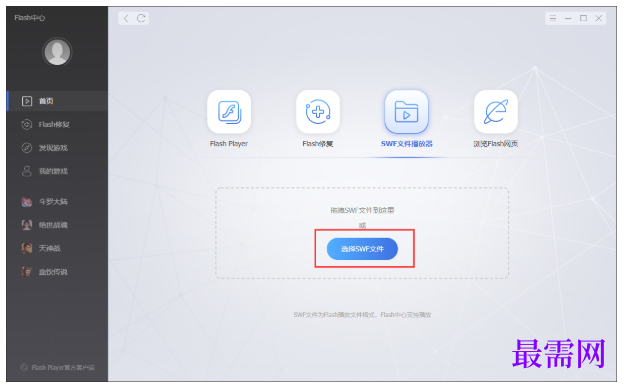Open the hamburger menu icon
The image size is (624, 385).
pos(553,18)
